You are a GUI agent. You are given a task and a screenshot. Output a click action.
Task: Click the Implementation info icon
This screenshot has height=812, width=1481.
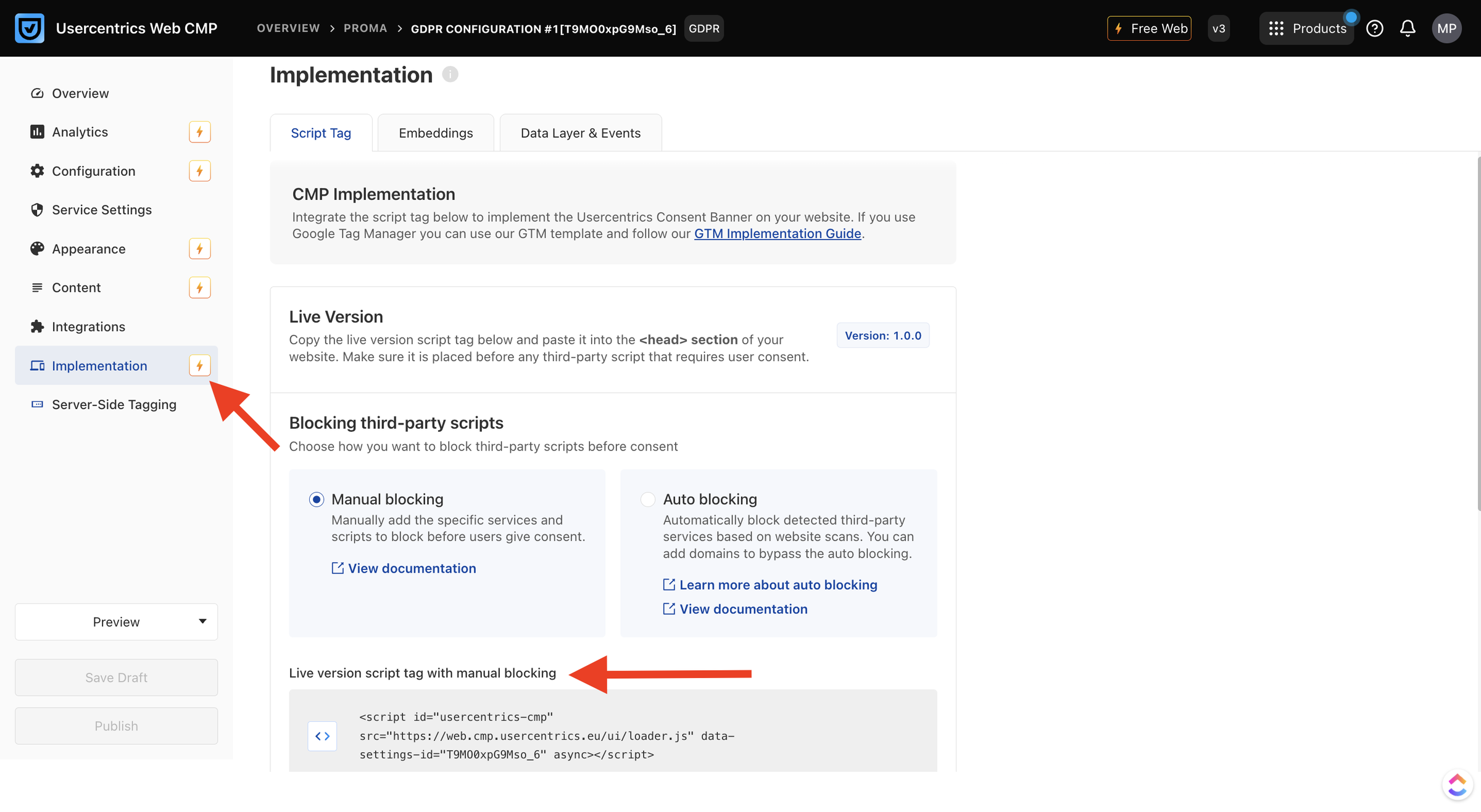(x=450, y=75)
